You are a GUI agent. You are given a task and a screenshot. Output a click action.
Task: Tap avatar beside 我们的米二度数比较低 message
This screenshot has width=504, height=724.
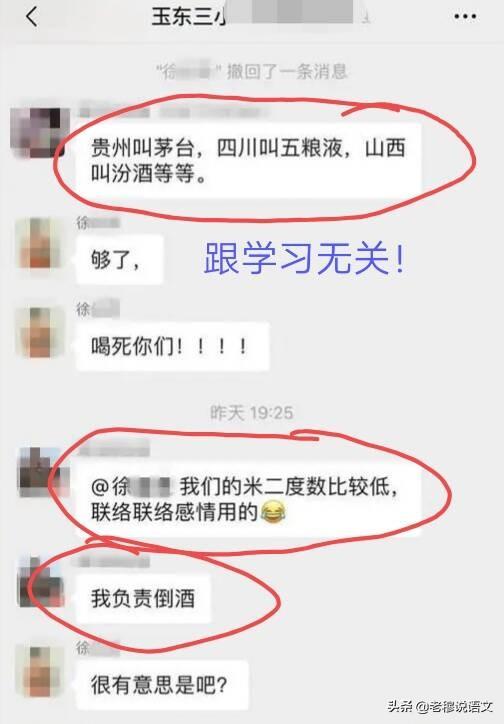(42, 472)
